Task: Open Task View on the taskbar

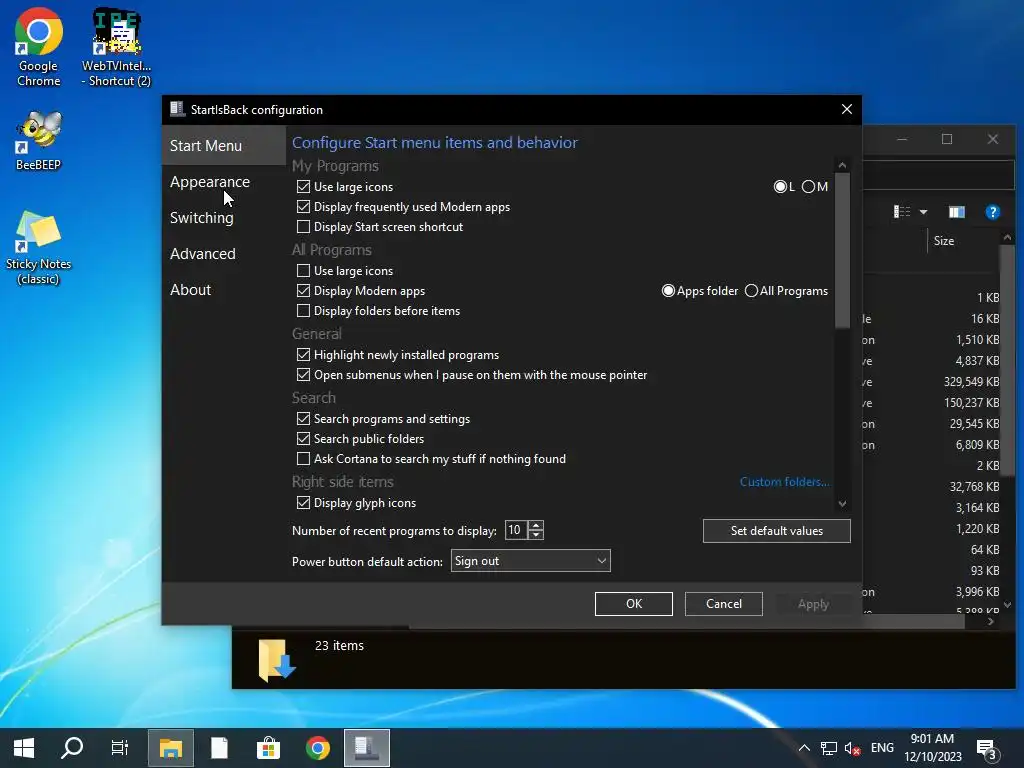Action: pos(120,748)
